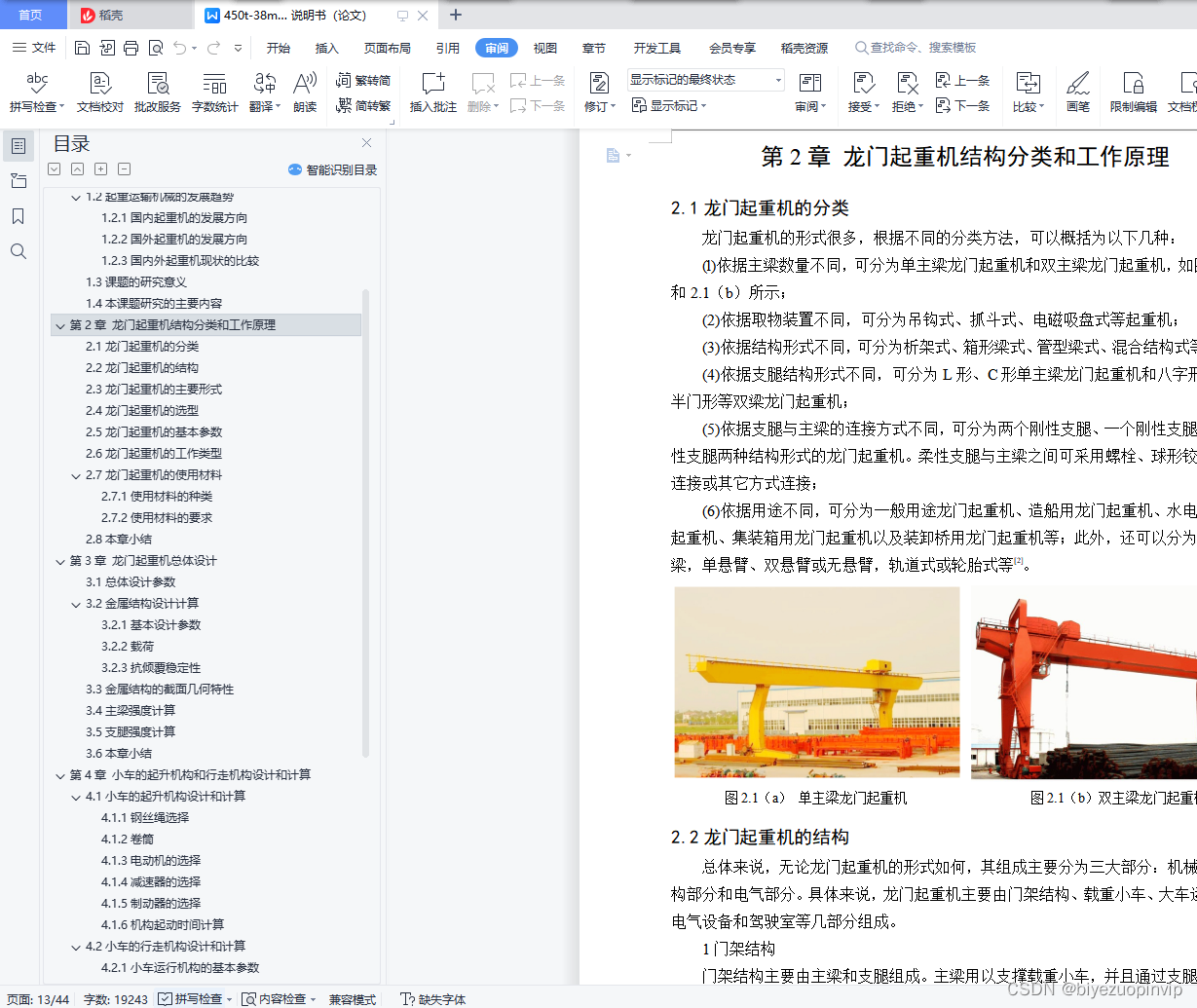
Task: Collapse 第 3 章 龙门起重机总体设计 node
Action: pos(60,561)
